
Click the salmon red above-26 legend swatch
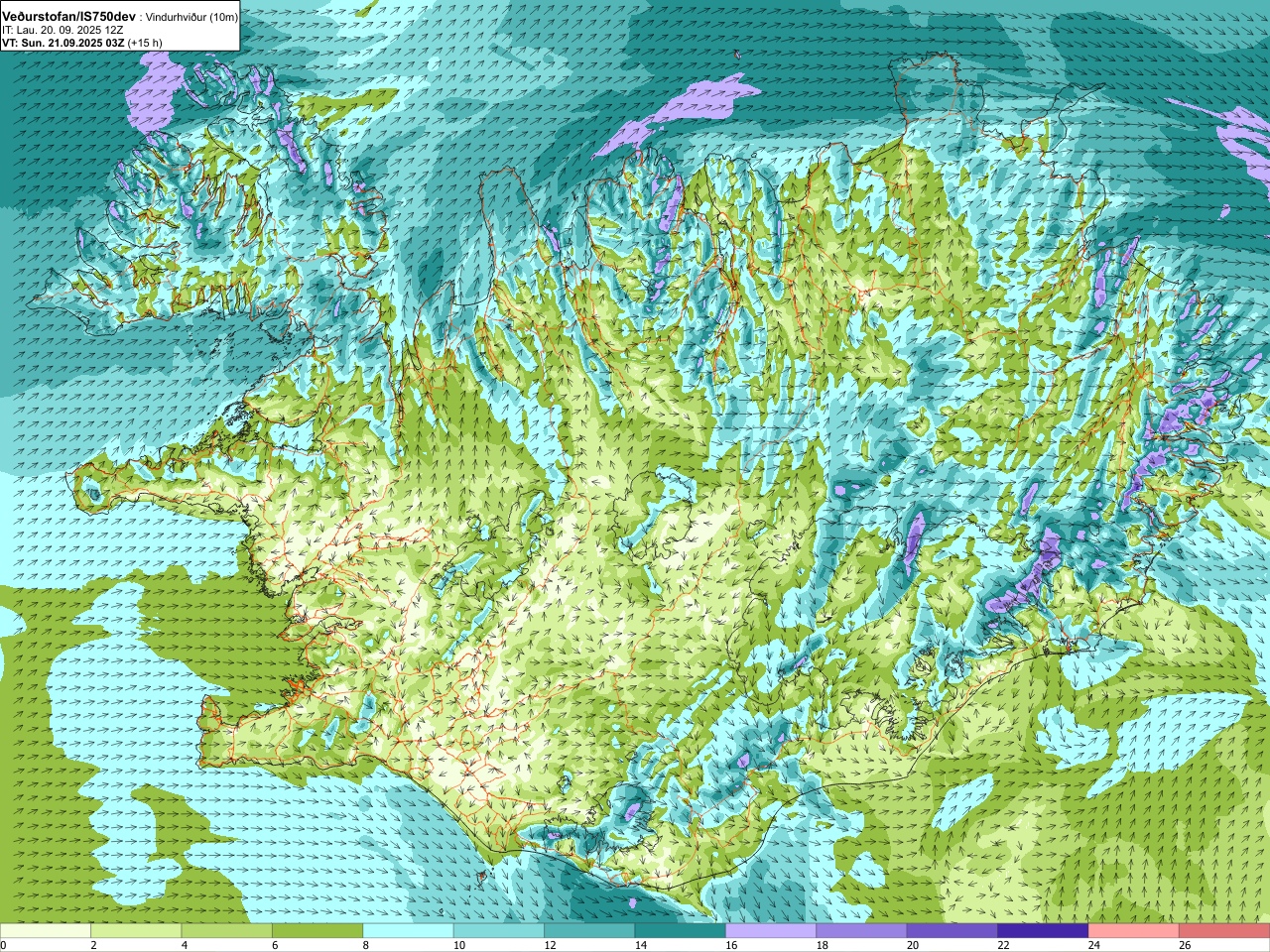click(1224, 931)
